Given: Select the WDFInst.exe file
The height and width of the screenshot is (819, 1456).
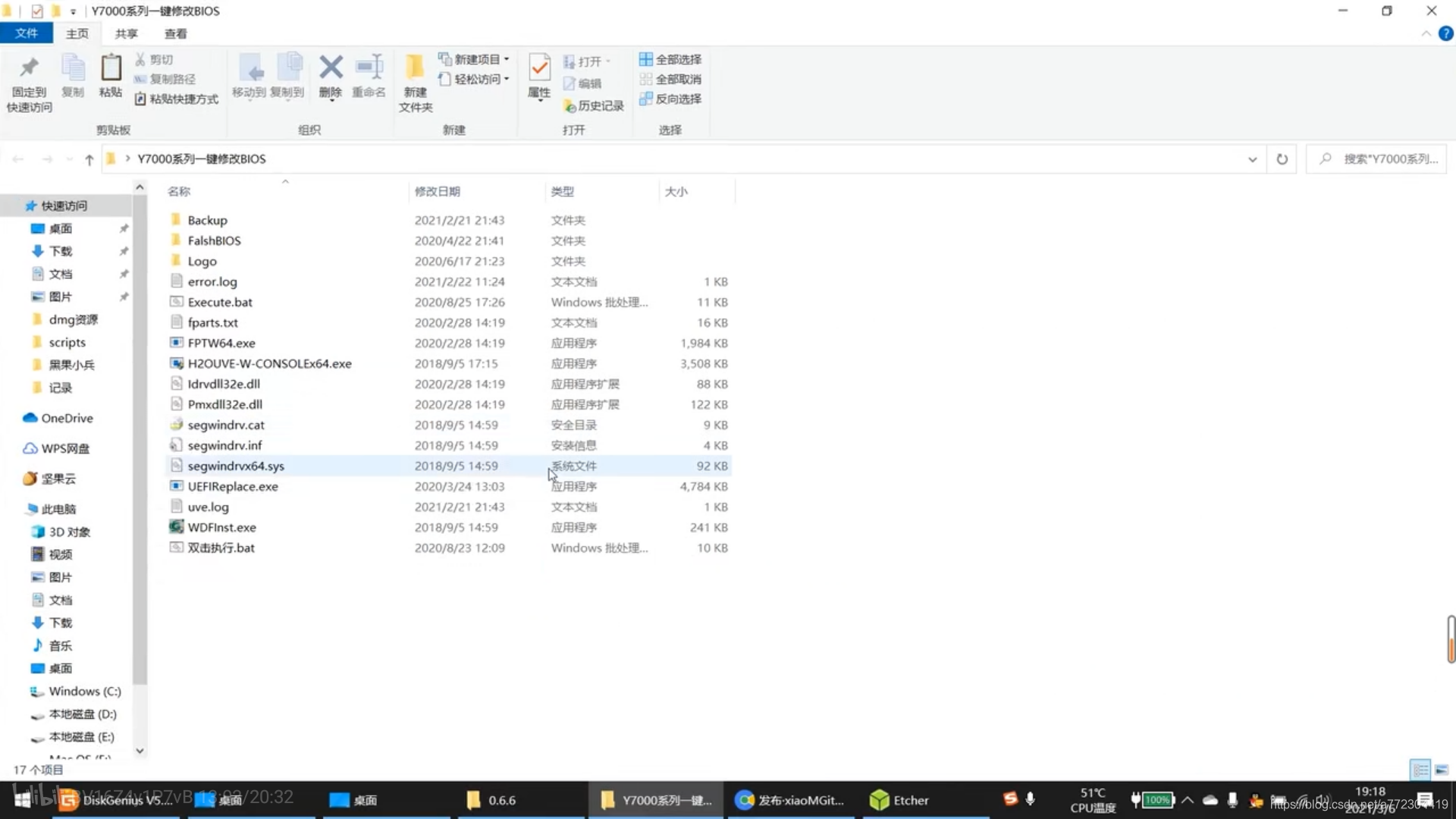Looking at the screenshot, I should click(221, 527).
